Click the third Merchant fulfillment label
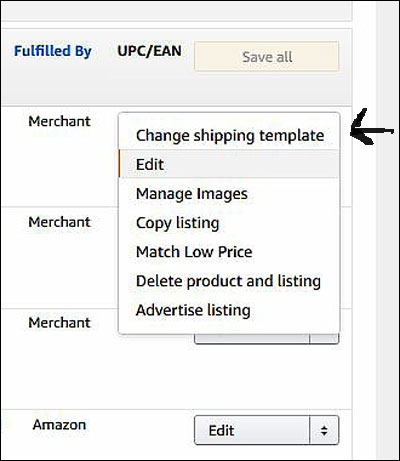Screen dimensions: 400x461 (59, 323)
